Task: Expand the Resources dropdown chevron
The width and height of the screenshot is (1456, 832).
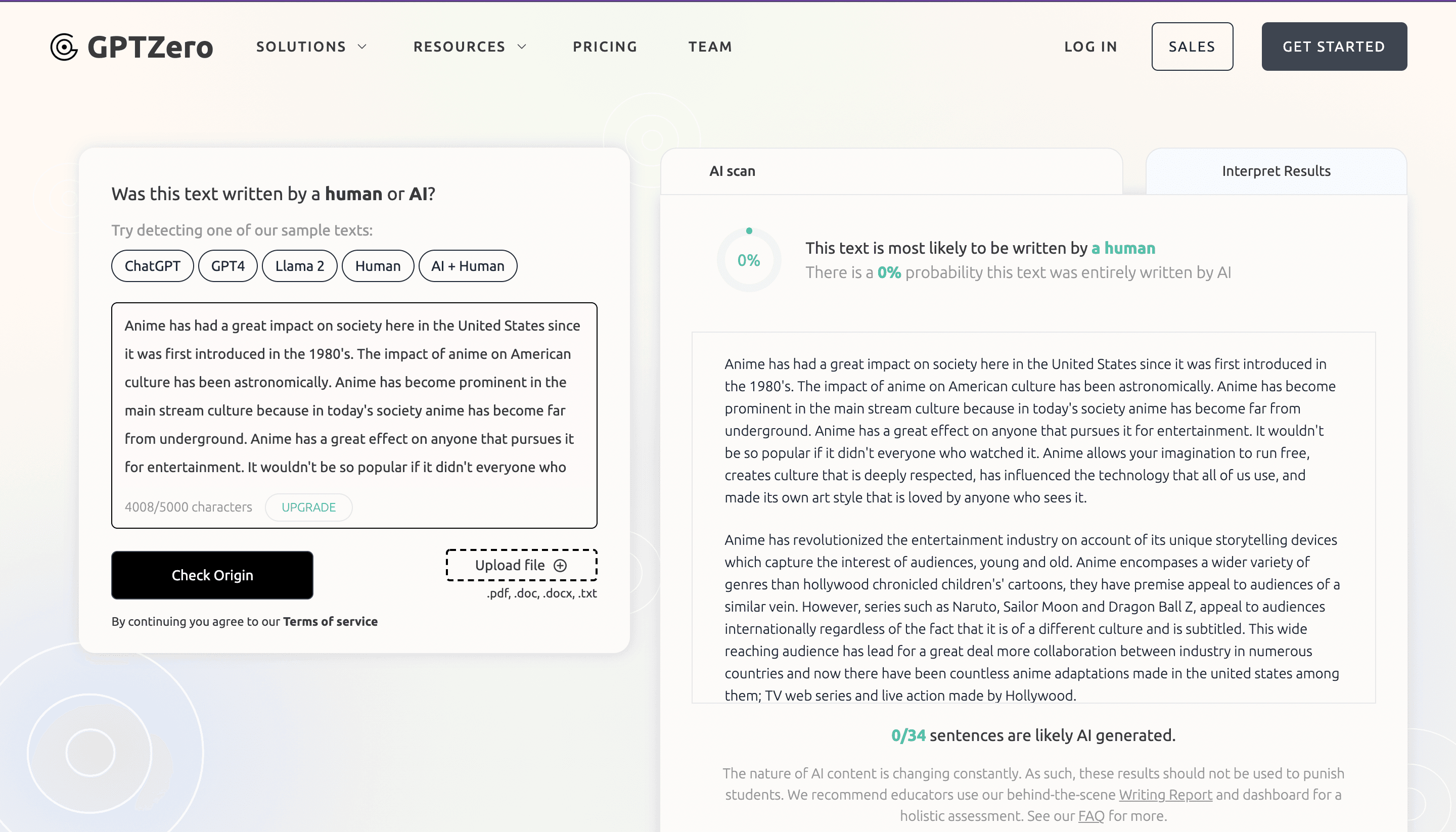Action: [522, 47]
